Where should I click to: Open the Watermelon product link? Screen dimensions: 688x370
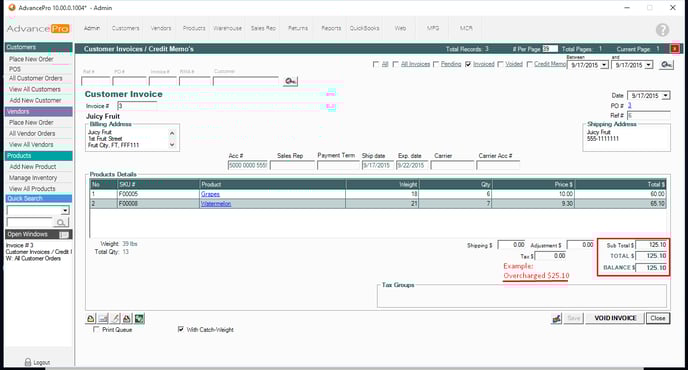[x=216, y=204]
